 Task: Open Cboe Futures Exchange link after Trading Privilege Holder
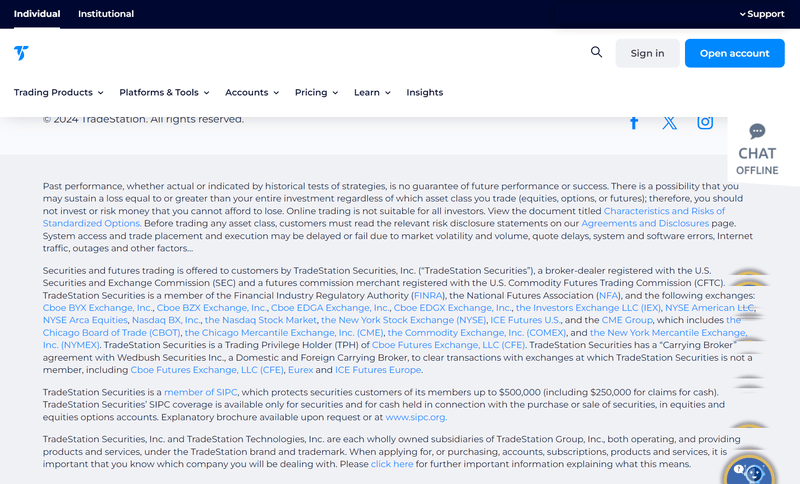coord(448,345)
